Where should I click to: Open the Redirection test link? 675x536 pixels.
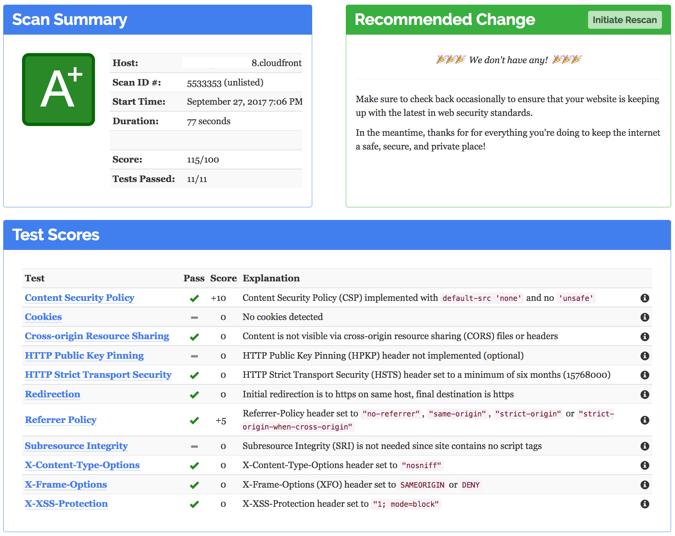pyautogui.click(x=53, y=394)
